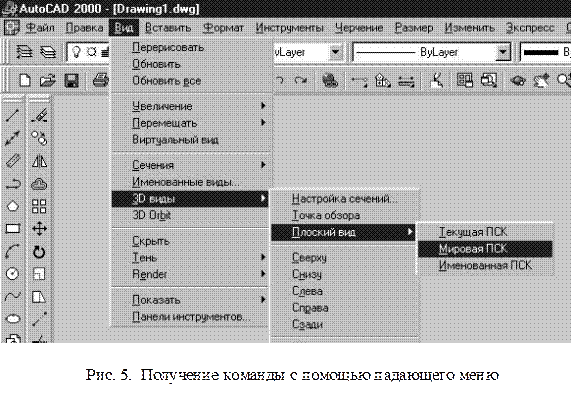This screenshot has width=582, height=412.
Task: Select the Rectangle tool
Action: [x=13, y=229]
